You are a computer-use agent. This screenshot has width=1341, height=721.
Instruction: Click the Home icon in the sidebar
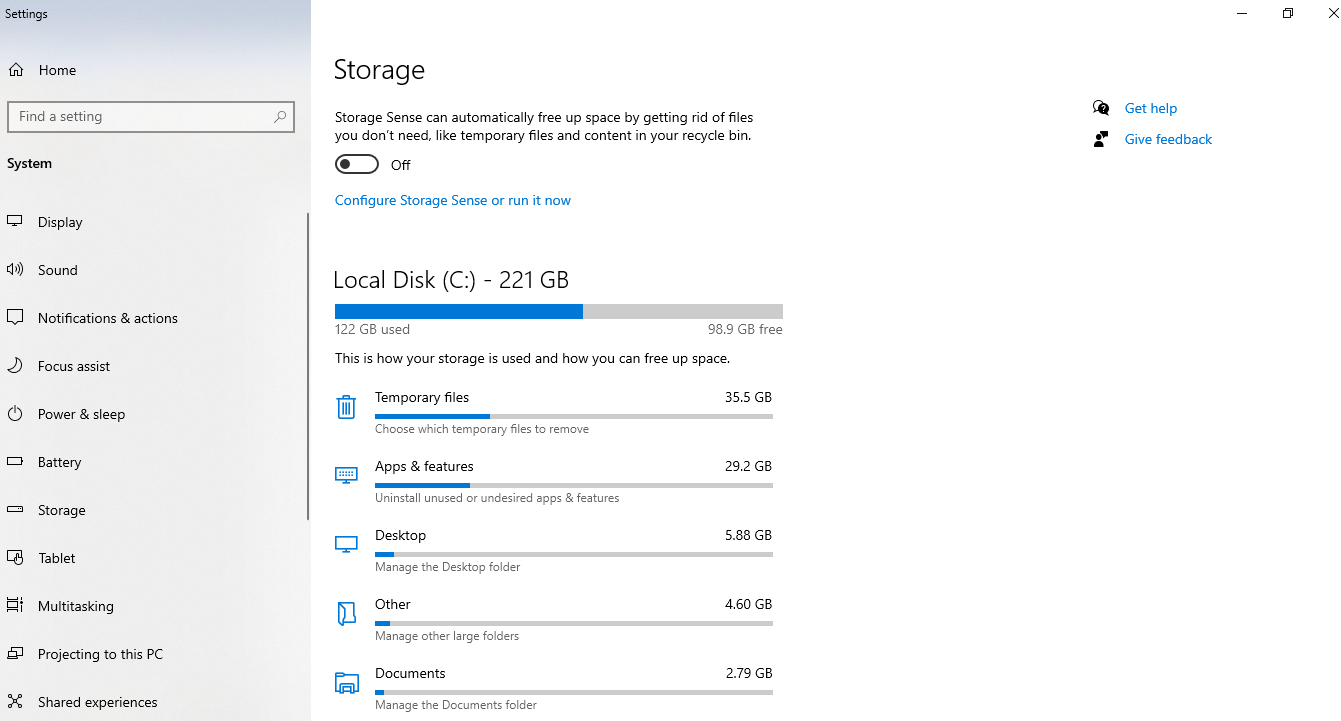click(x=16, y=70)
